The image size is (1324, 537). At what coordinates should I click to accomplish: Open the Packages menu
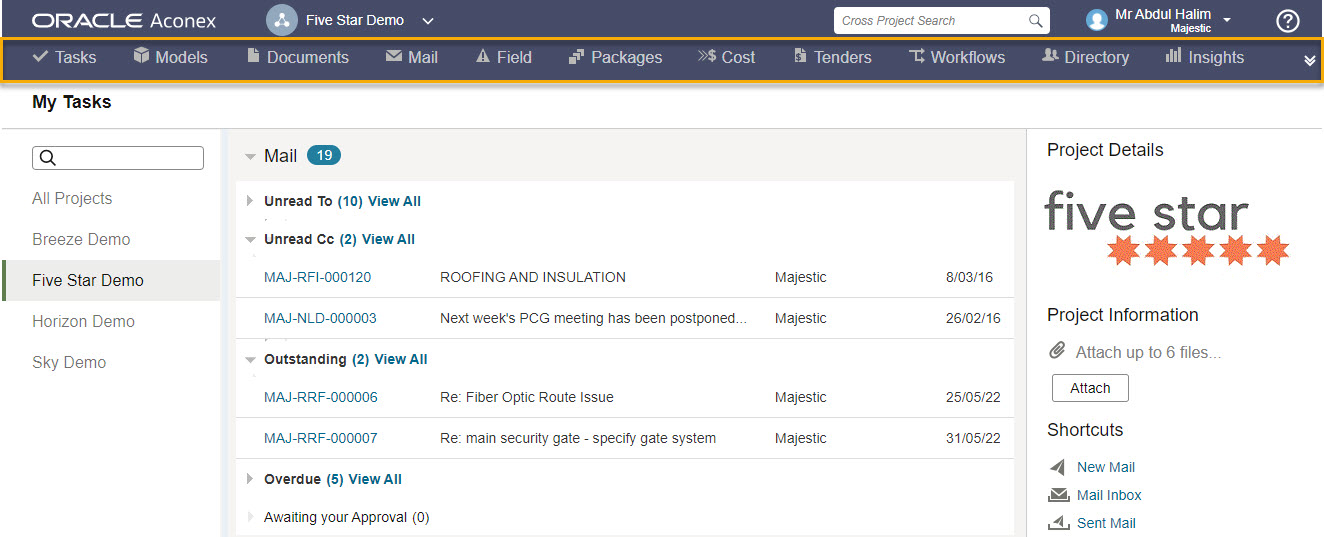pos(615,57)
